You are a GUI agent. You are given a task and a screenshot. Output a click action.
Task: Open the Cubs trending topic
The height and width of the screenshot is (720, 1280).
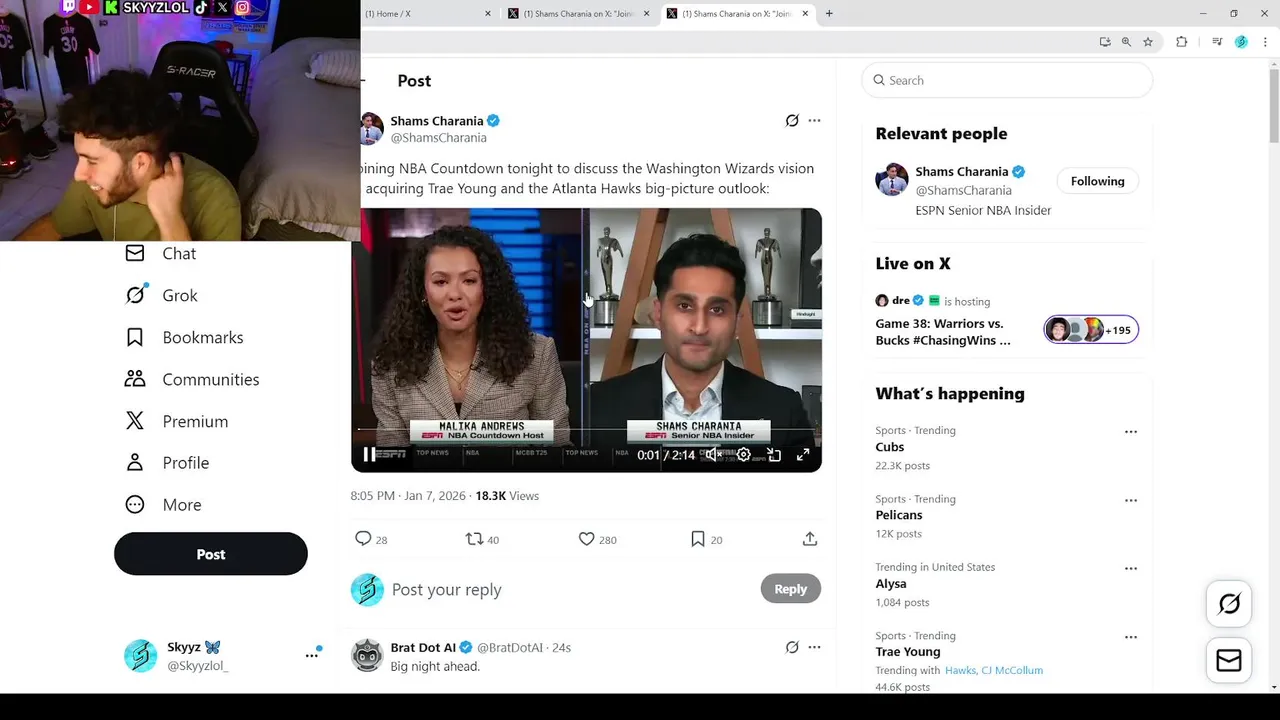[x=890, y=447]
